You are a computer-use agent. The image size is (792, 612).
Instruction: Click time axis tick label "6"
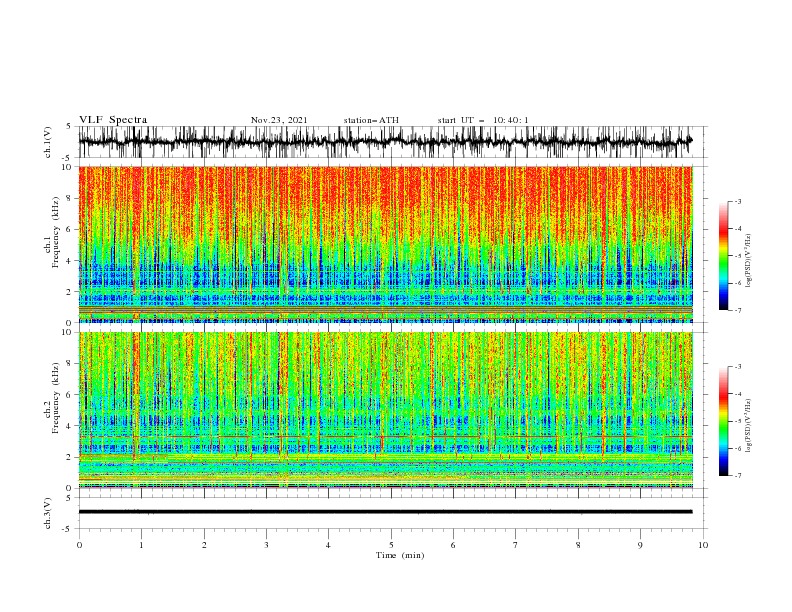click(453, 545)
